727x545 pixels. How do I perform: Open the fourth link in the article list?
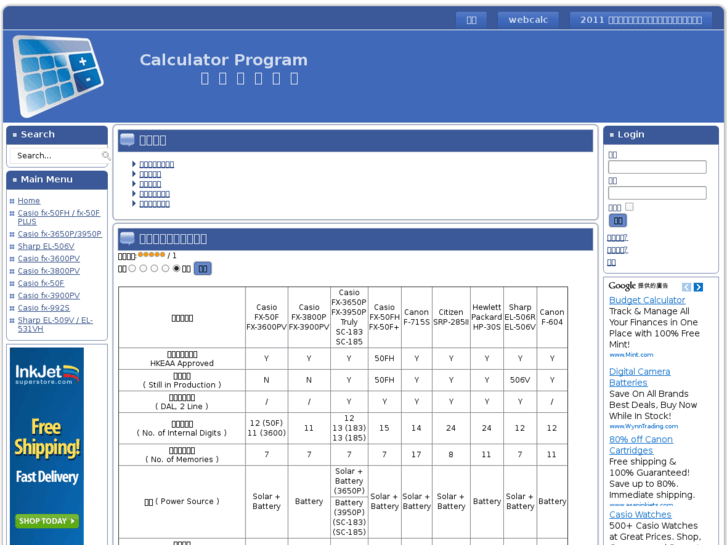tap(154, 194)
